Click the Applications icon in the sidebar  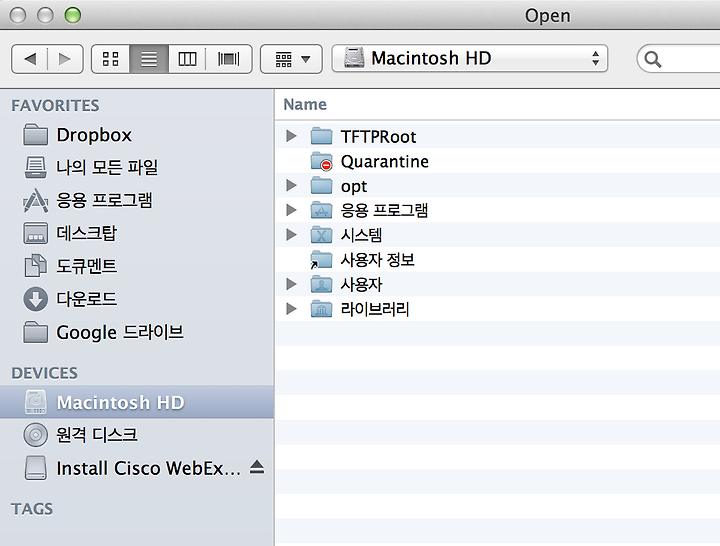[x=35, y=201]
